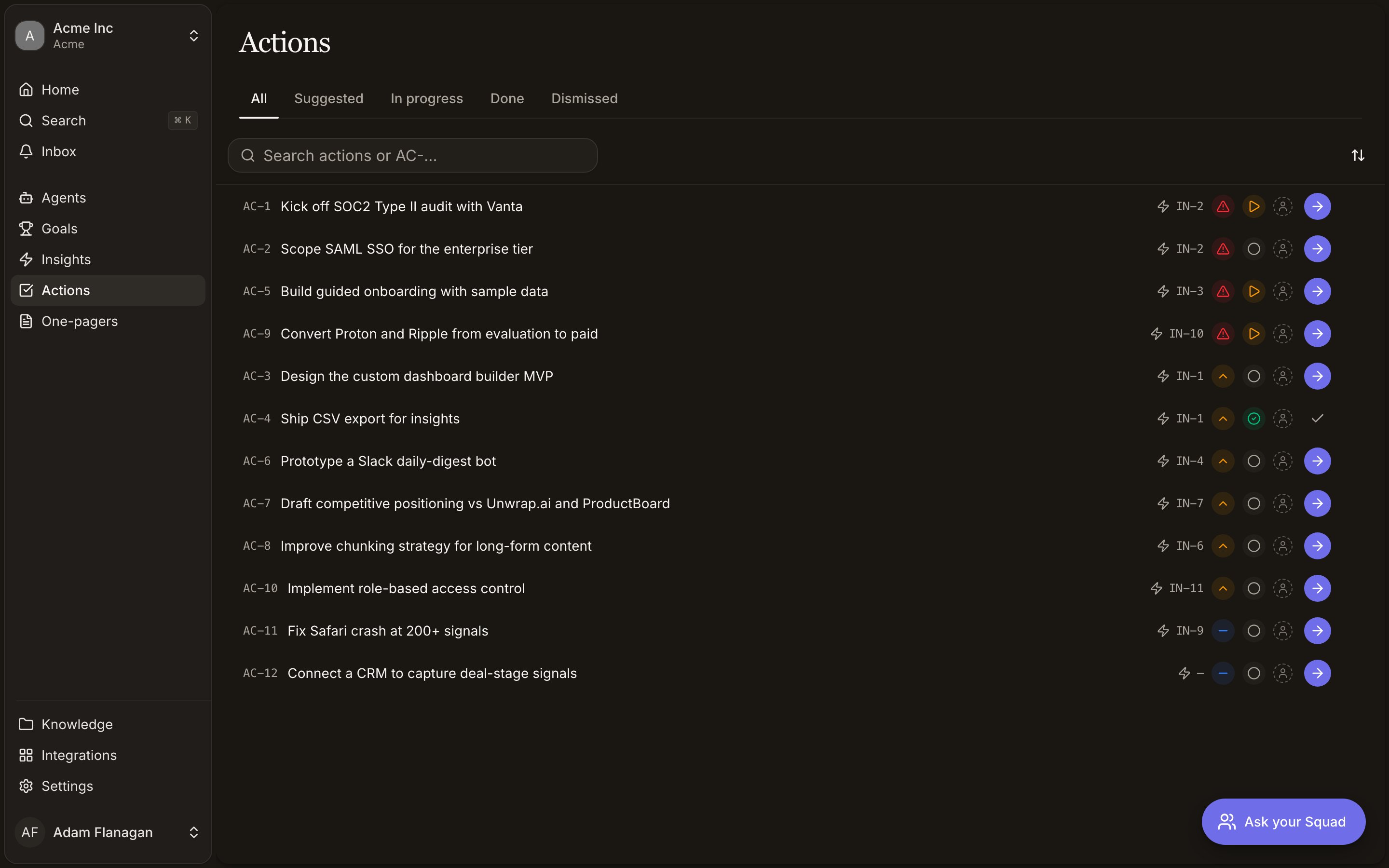1389x868 pixels.
Task: Click the red urgent priority icon on AC-1
Action: [1223, 207]
